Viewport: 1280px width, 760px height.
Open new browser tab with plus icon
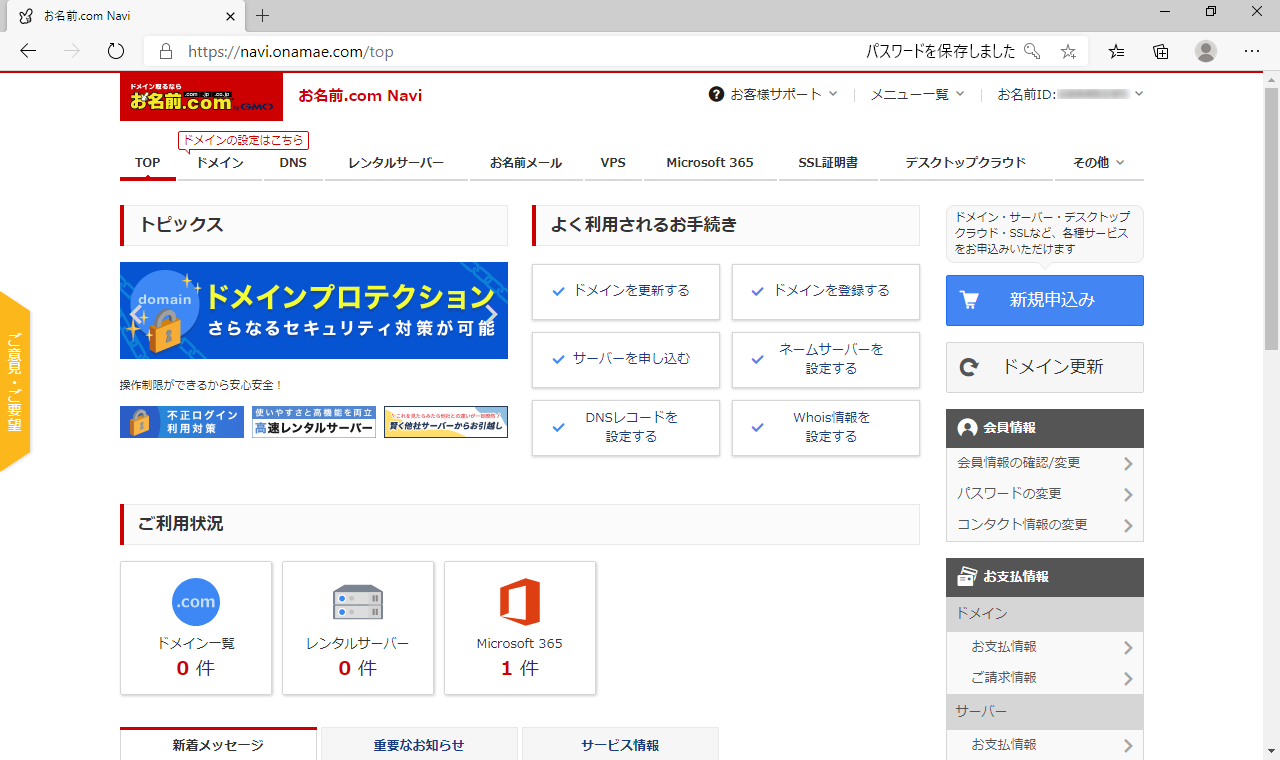tap(263, 16)
